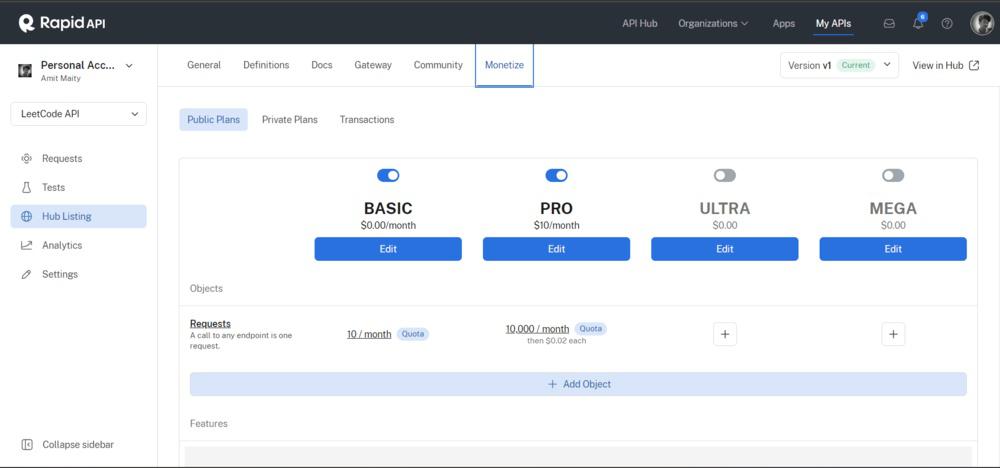Expand the Personal Account switcher
This screenshot has height=468, width=1000.
[x=129, y=65]
